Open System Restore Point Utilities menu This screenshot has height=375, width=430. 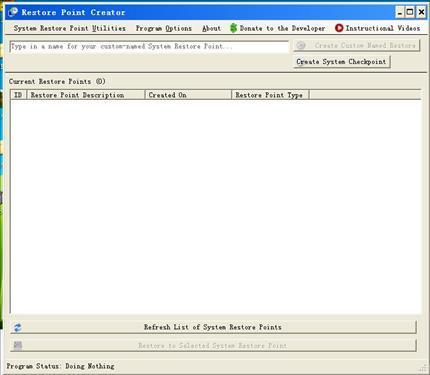(x=70, y=28)
